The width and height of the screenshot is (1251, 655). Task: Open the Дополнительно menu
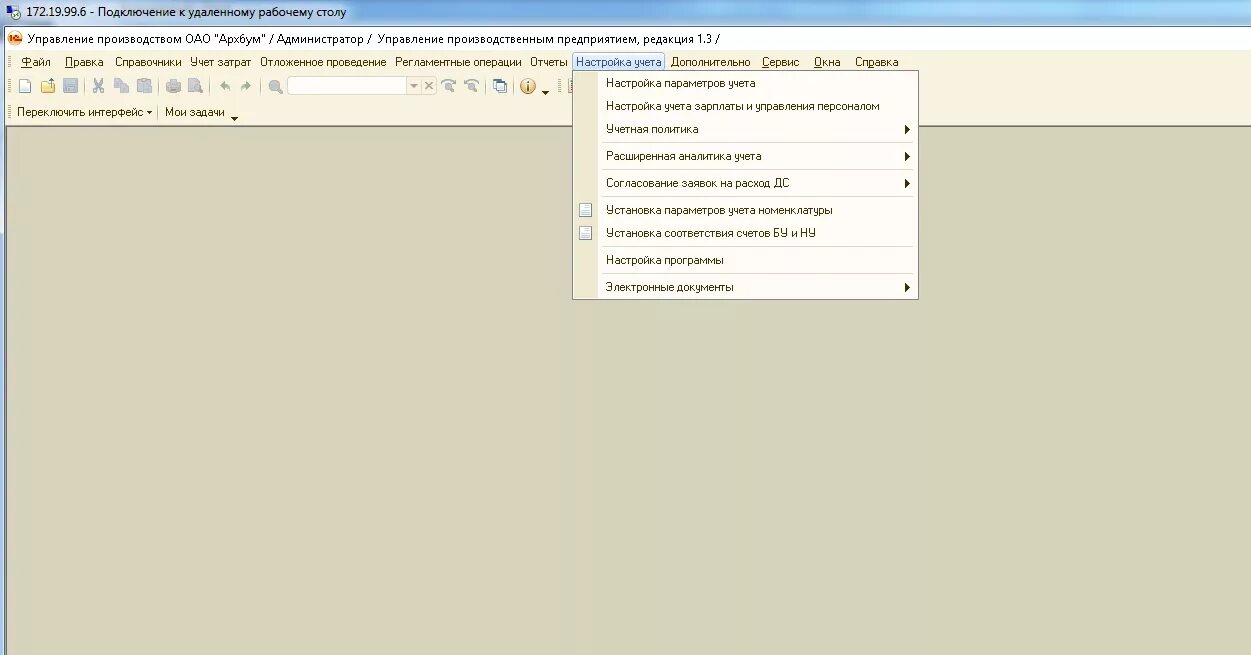[710, 62]
